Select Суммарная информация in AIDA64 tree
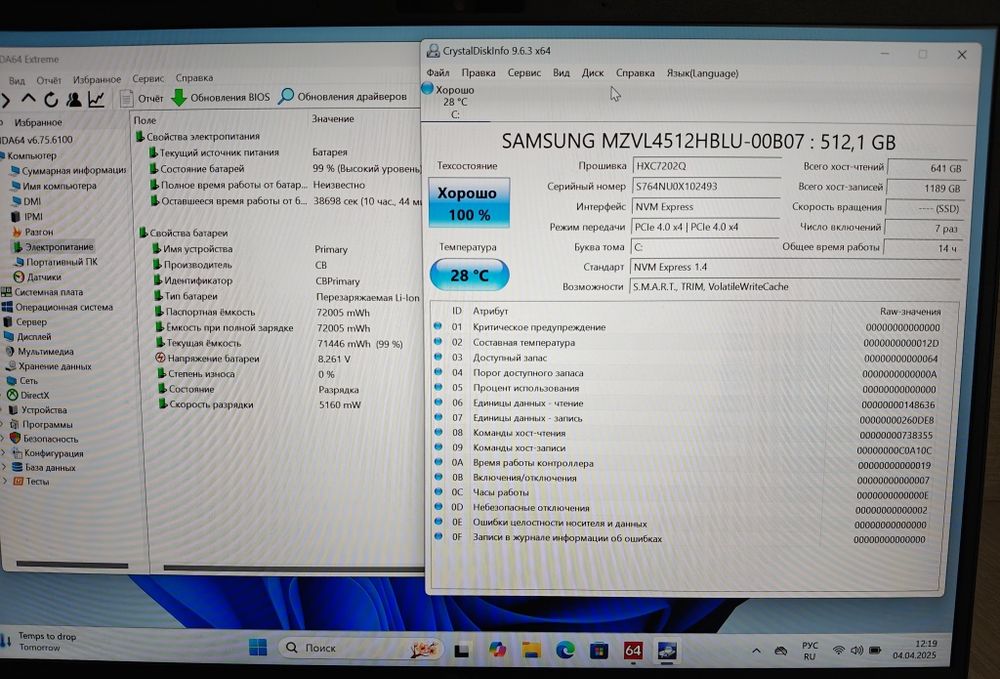1000x679 pixels. tap(68, 170)
